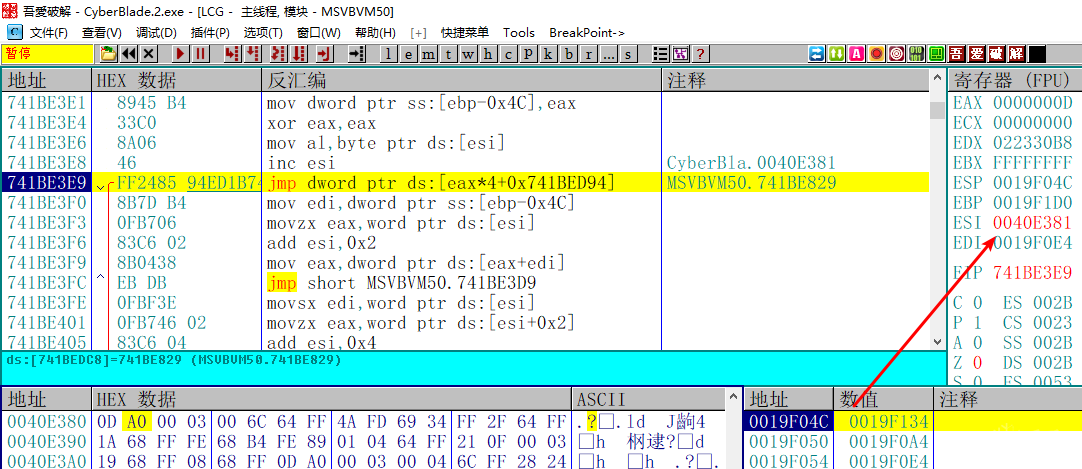
Task: Click the Step over toolbar icon
Action: [x=252, y=54]
